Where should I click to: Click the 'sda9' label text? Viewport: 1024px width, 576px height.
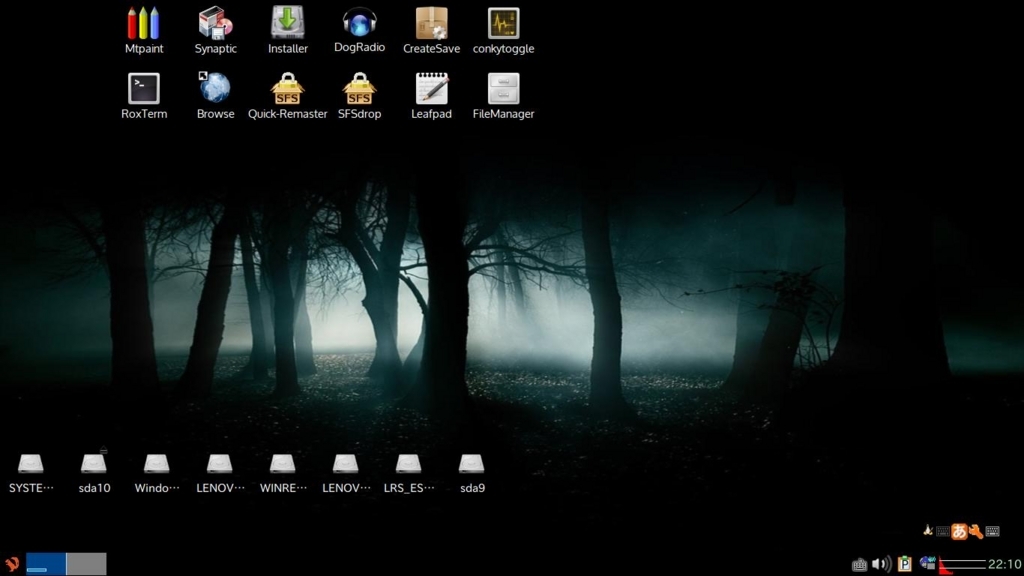click(472, 488)
